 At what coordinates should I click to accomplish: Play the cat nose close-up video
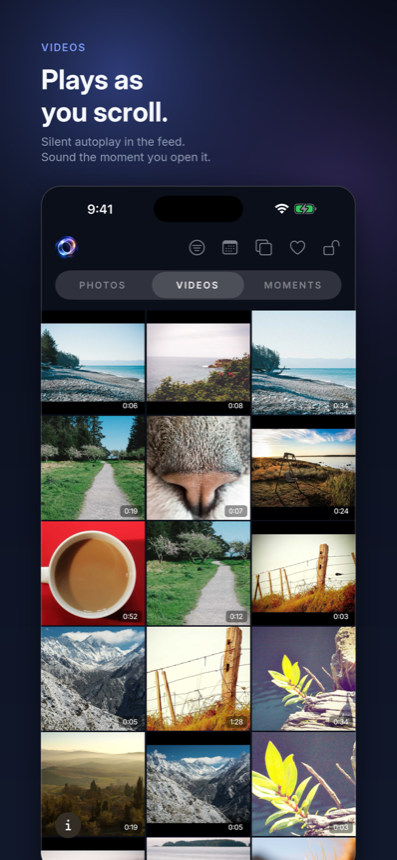pyautogui.click(x=198, y=468)
